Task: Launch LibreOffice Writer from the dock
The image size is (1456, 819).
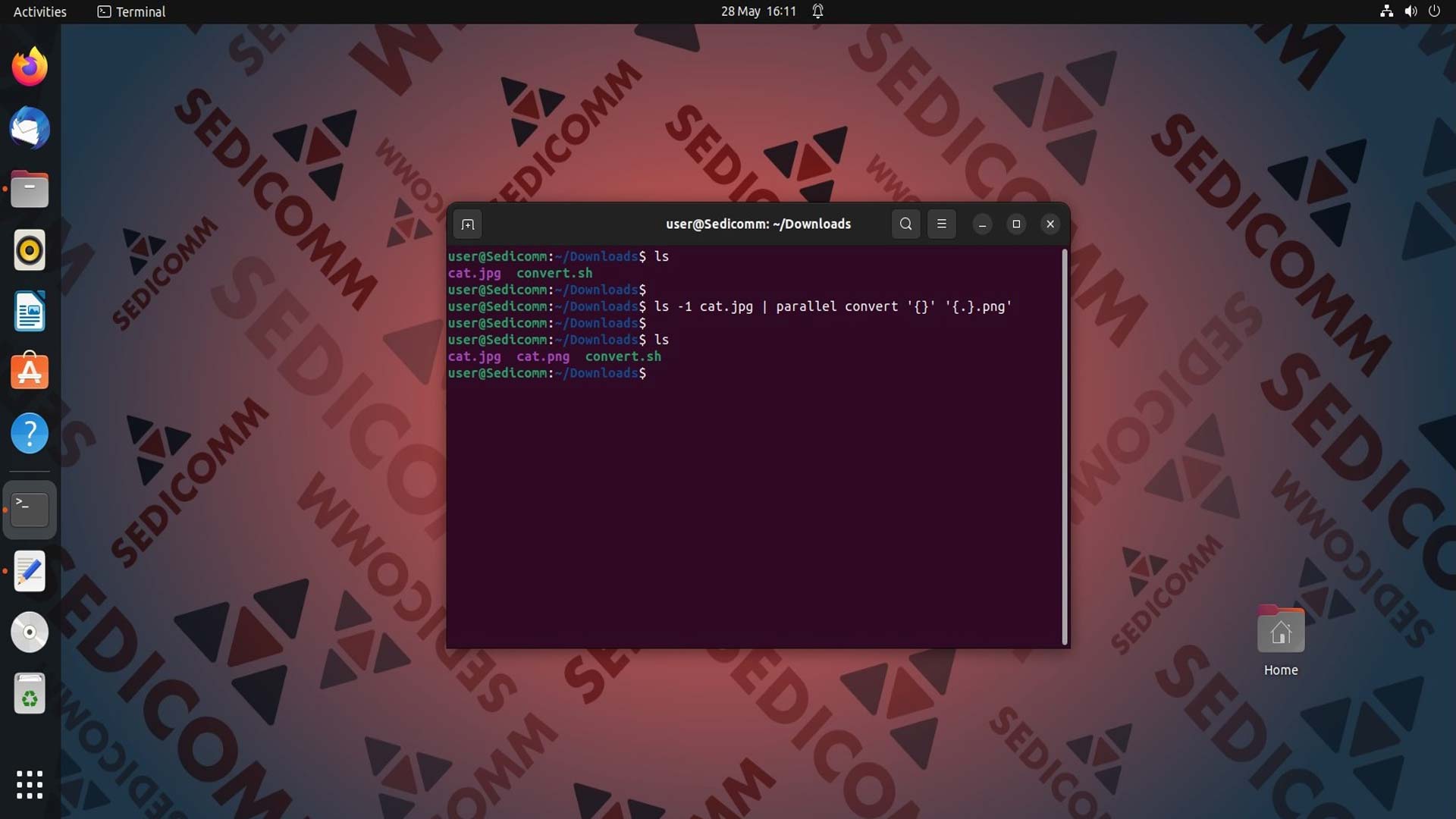Action: (30, 311)
